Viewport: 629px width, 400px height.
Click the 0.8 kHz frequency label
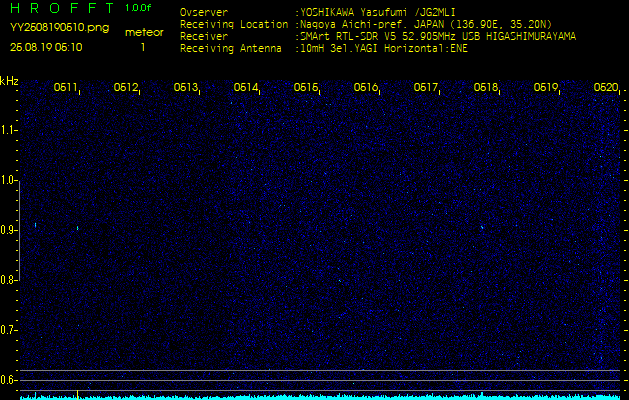coord(8,280)
